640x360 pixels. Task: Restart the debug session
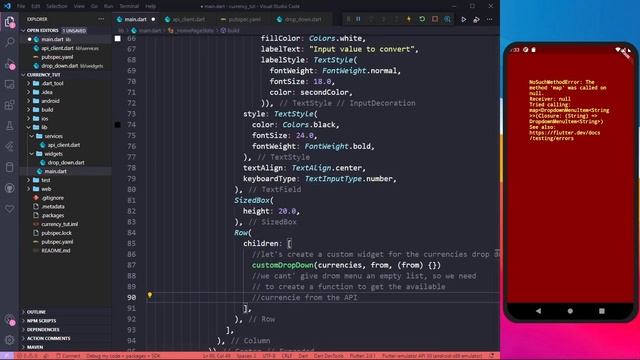(422, 19)
